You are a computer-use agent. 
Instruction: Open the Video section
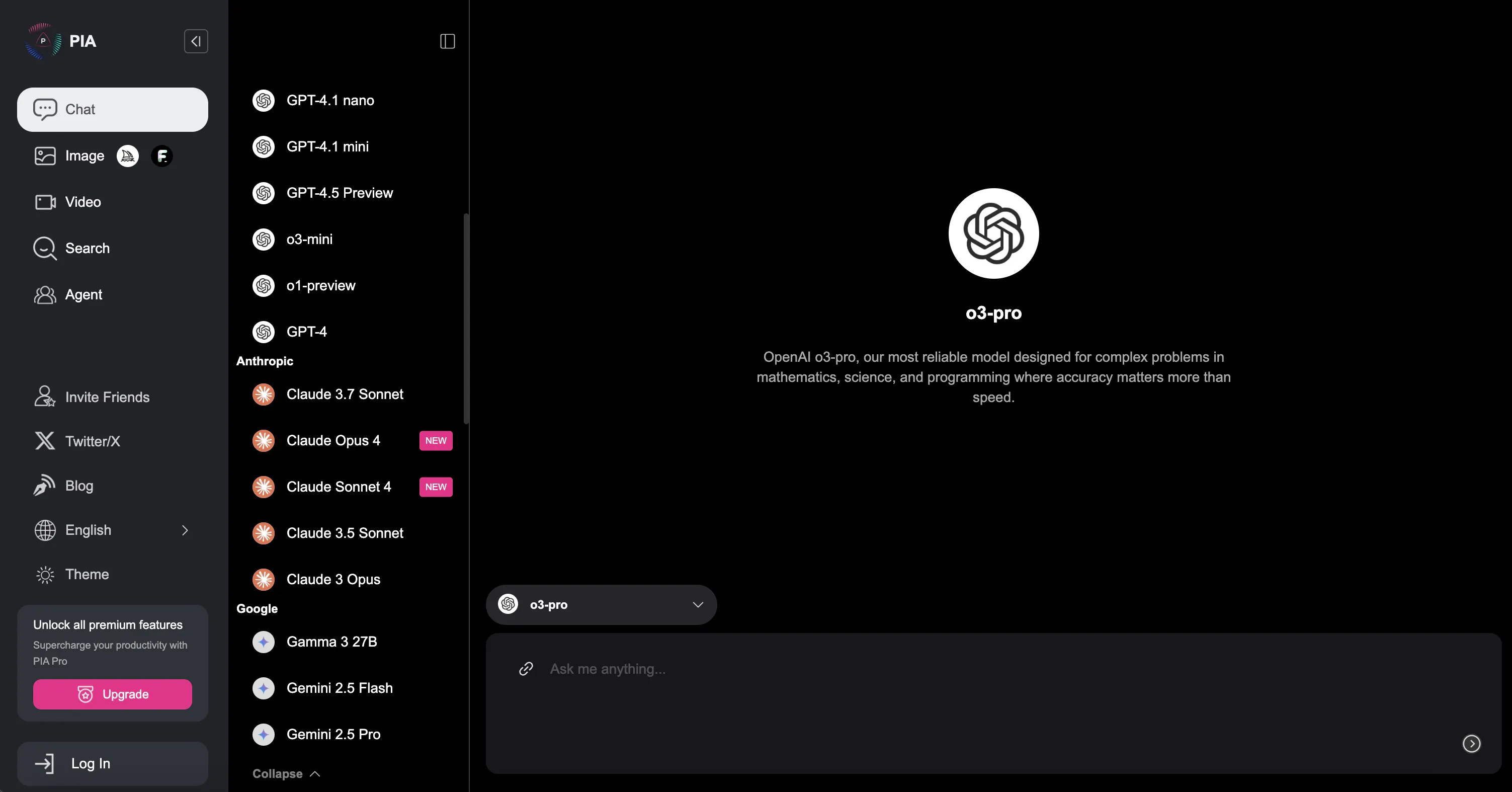click(x=113, y=202)
